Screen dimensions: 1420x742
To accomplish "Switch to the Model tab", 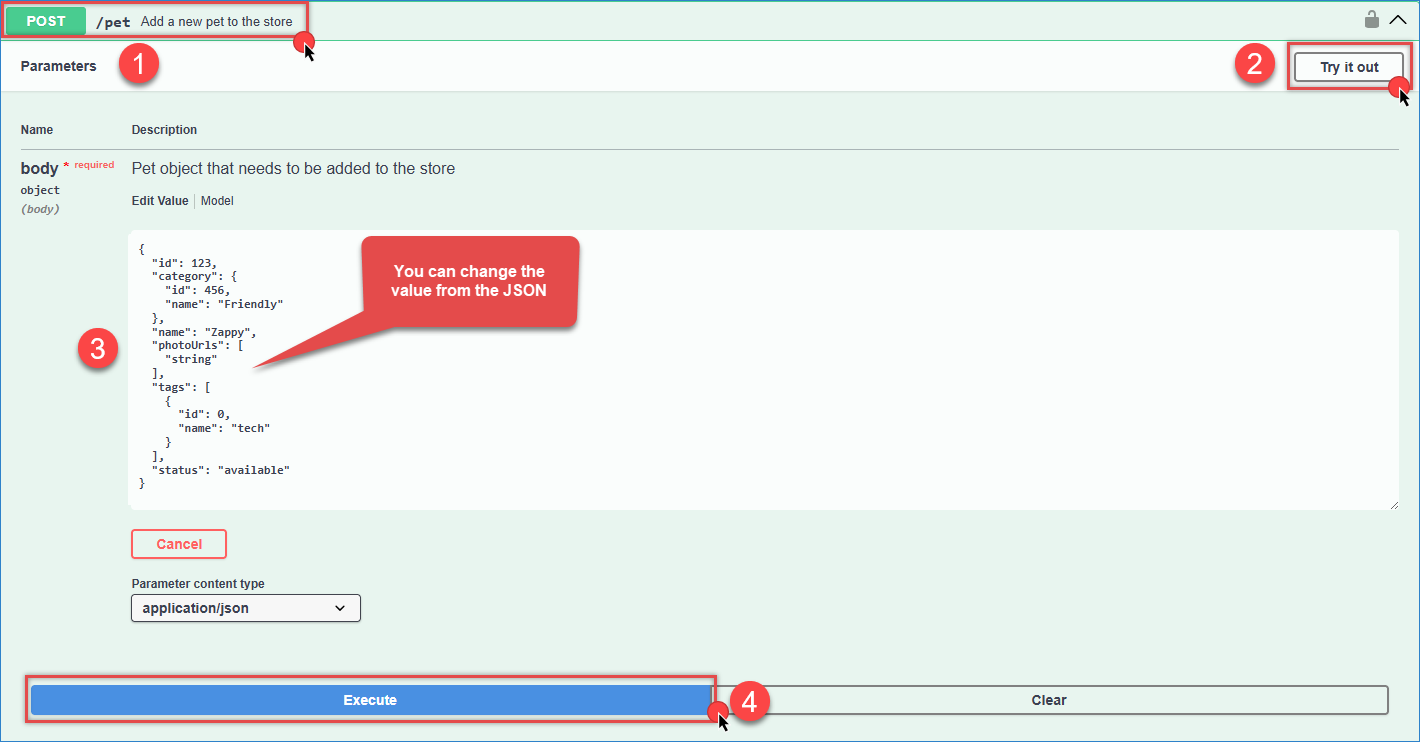I will pos(217,201).
